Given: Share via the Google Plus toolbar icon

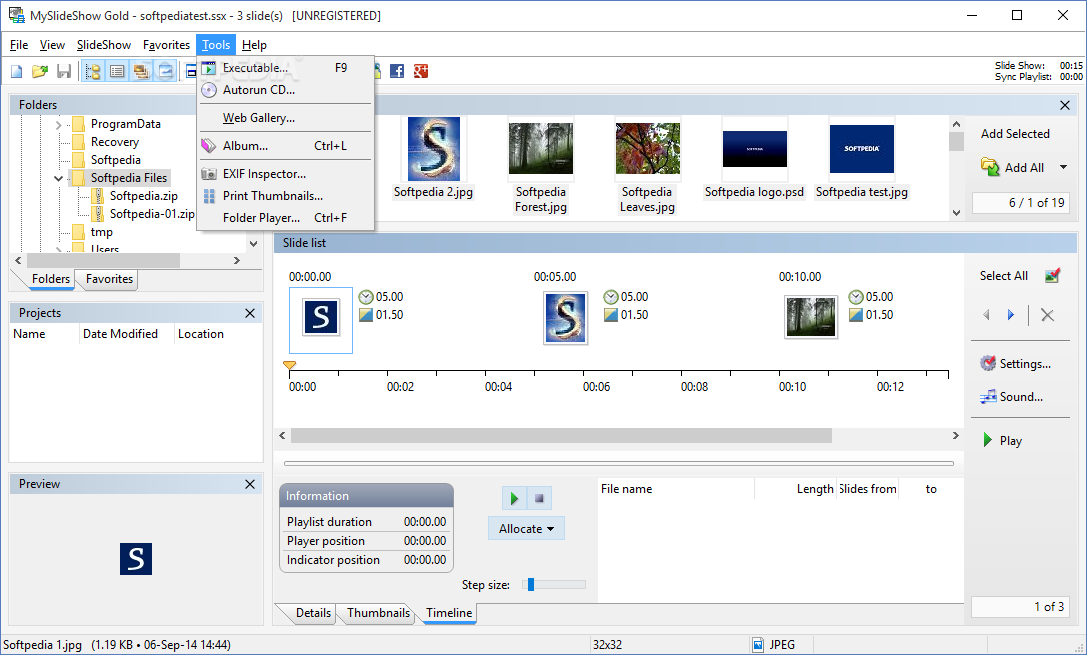Looking at the screenshot, I should pyautogui.click(x=421, y=71).
